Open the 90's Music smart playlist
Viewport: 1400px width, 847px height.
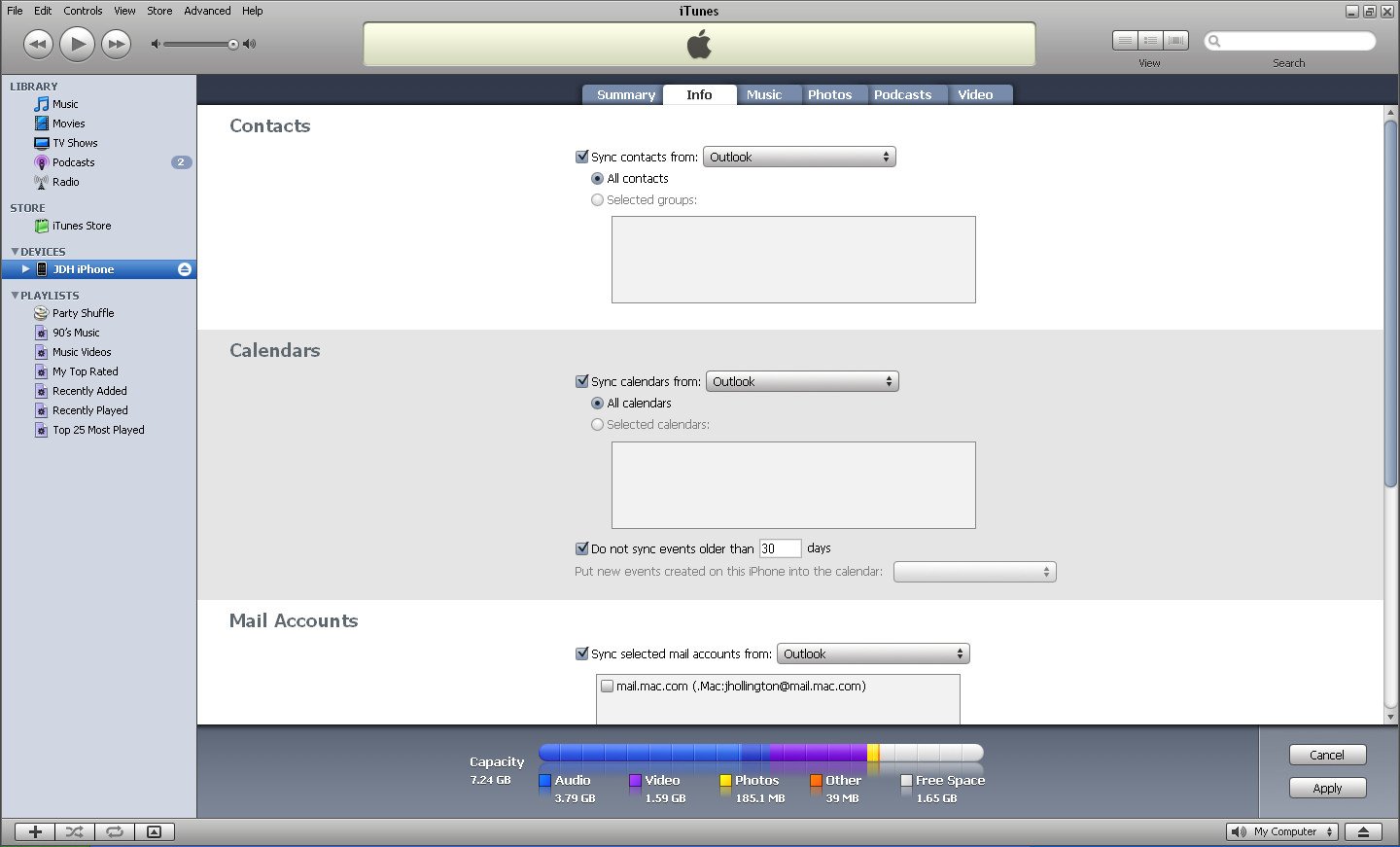(x=76, y=333)
